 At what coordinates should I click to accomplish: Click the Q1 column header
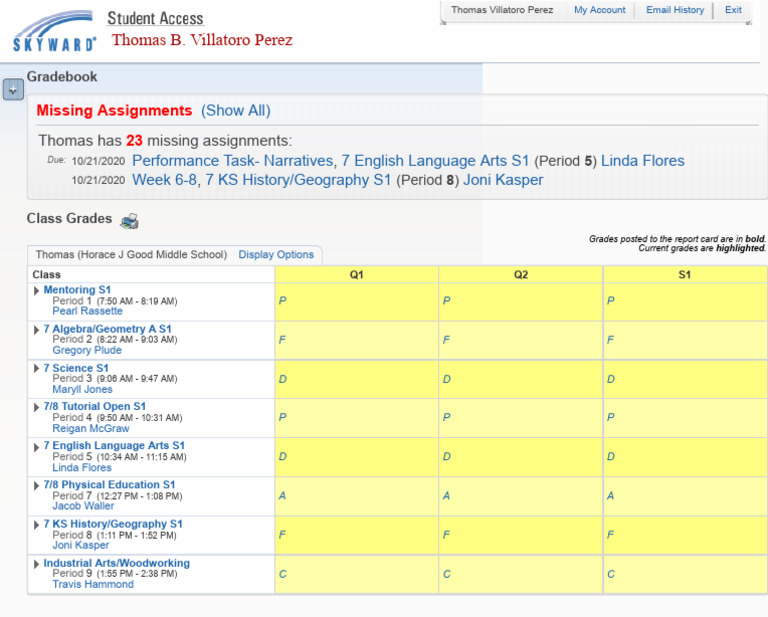tap(357, 274)
